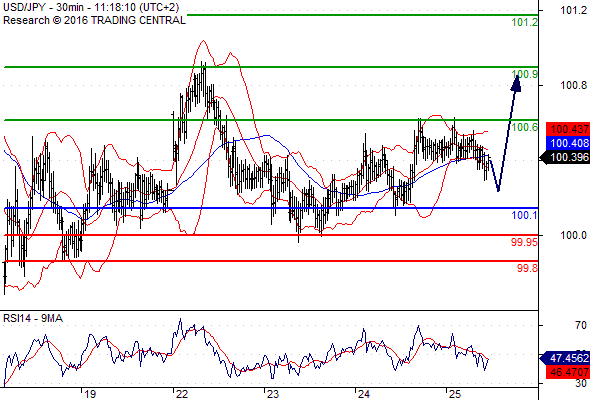Image resolution: width=590 pixels, height=400 pixels.
Task: Select the blue pivot line label 100.1
Action: [524, 216]
